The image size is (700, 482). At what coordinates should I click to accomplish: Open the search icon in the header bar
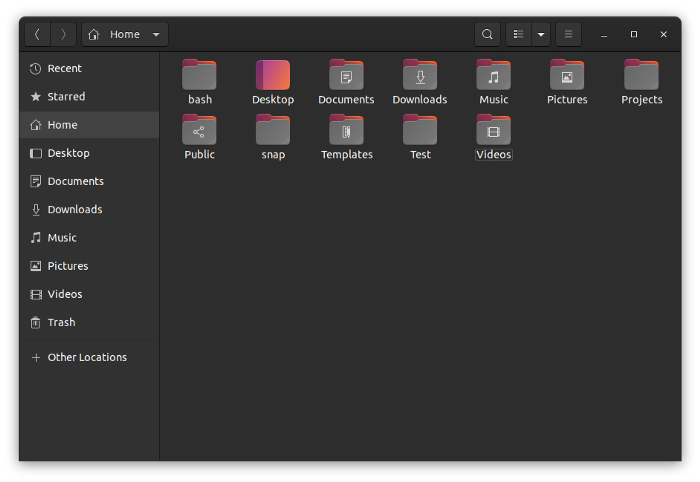point(487,34)
